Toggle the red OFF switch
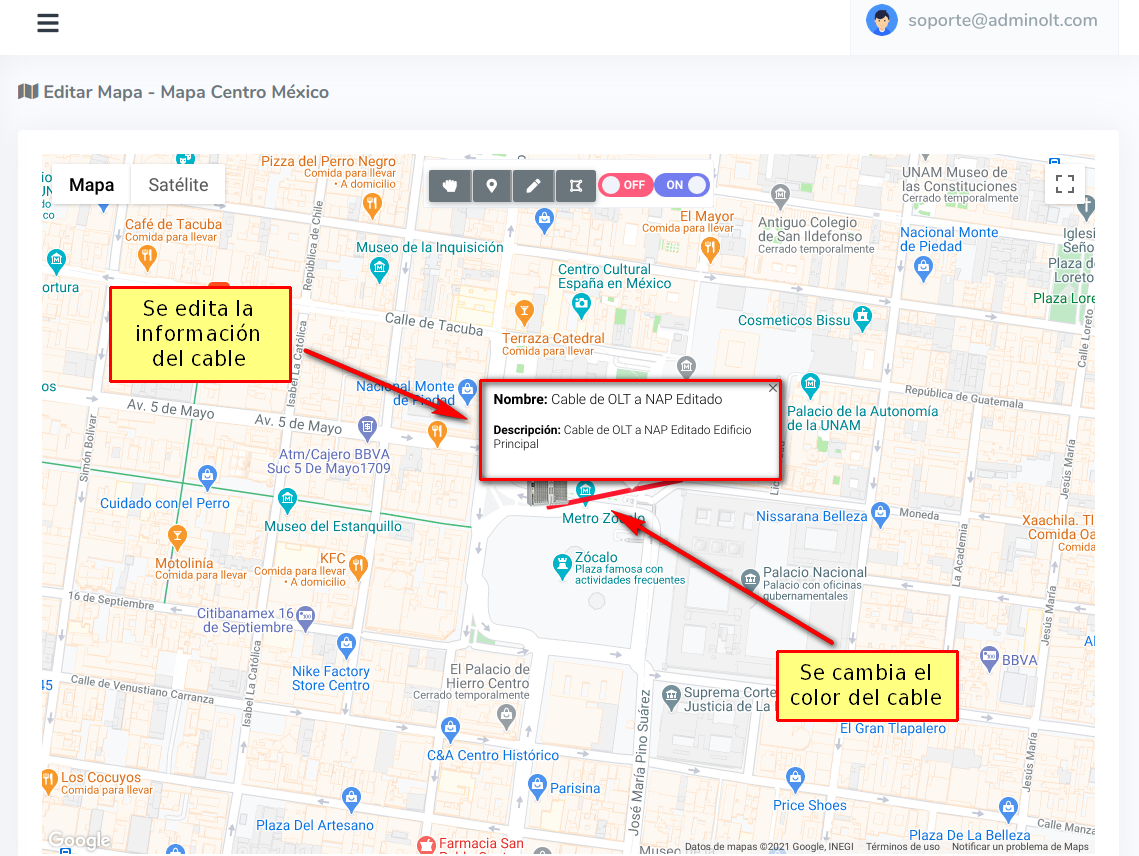The height and width of the screenshot is (856, 1139). click(625, 185)
